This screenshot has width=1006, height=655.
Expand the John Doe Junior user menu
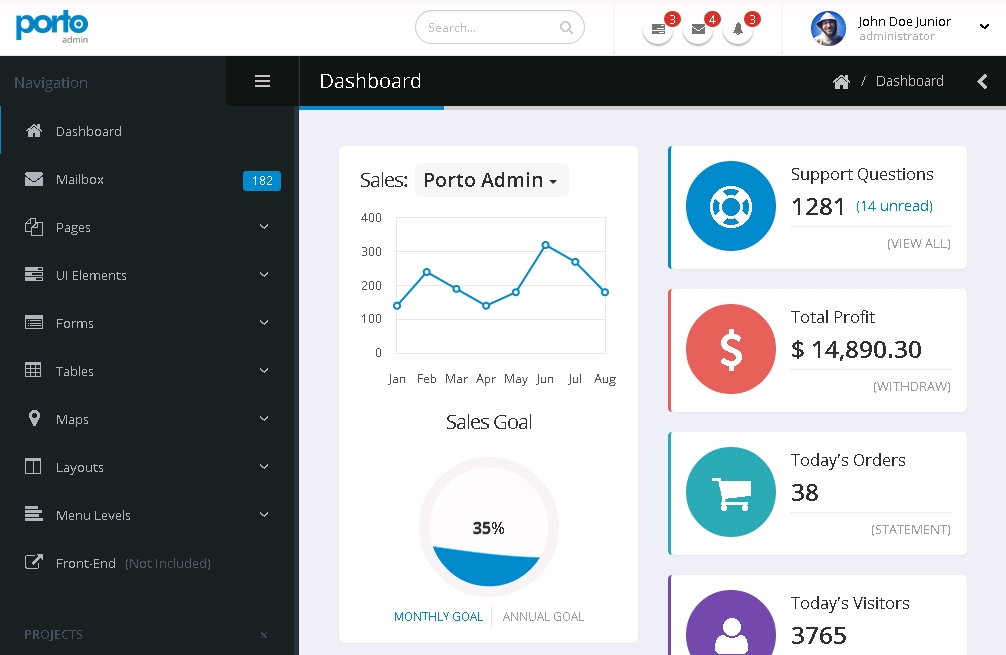click(984, 28)
